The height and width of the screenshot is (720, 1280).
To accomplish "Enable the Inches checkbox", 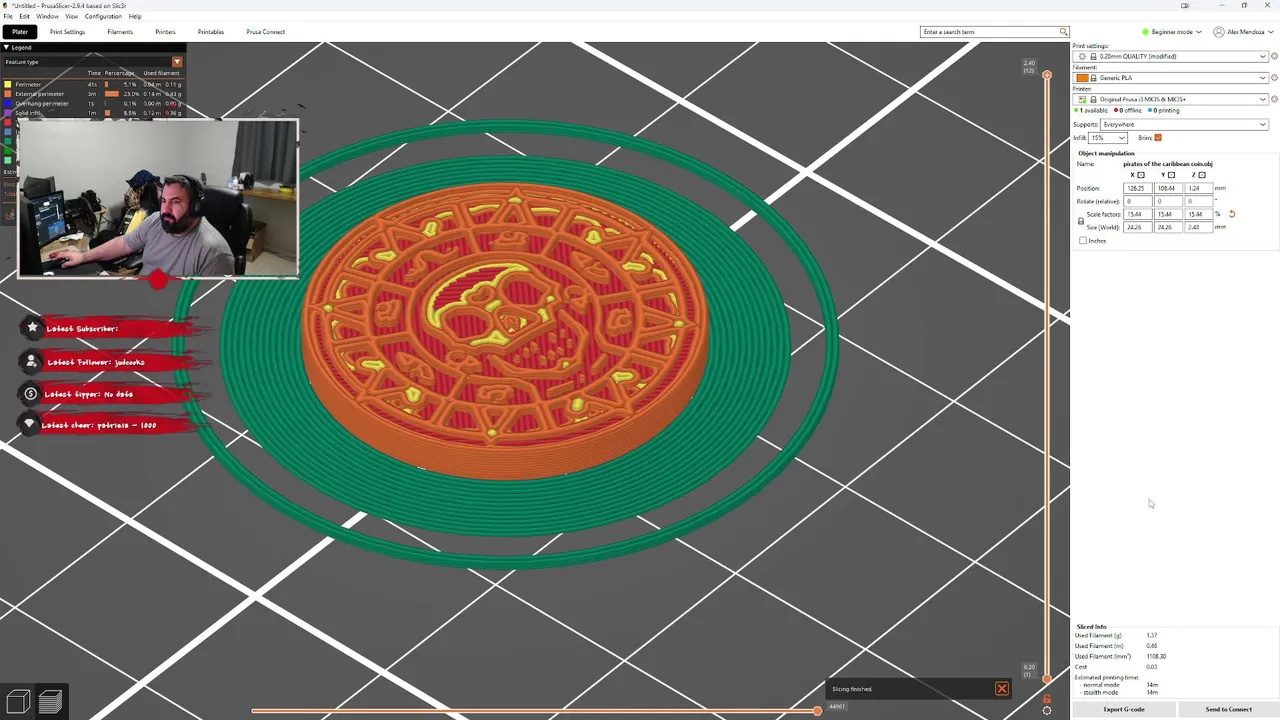I will pyautogui.click(x=1083, y=240).
